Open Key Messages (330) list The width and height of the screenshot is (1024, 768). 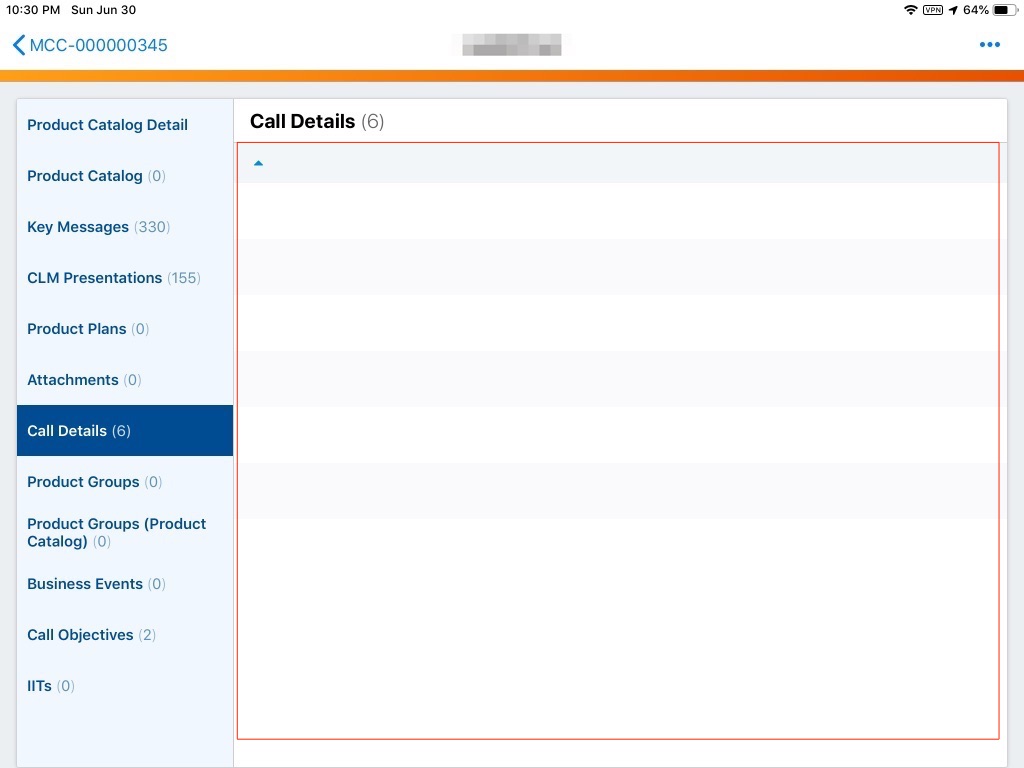pyautogui.click(x=98, y=227)
